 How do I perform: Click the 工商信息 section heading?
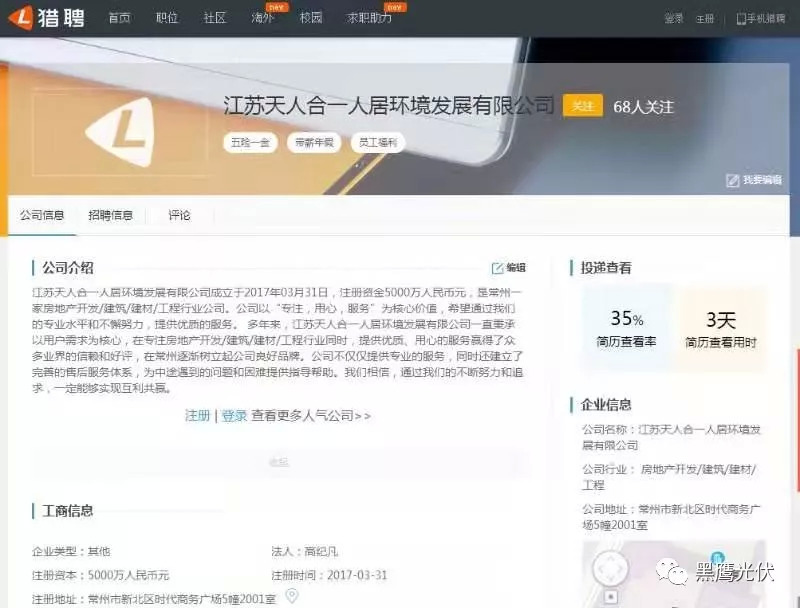(x=67, y=511)
